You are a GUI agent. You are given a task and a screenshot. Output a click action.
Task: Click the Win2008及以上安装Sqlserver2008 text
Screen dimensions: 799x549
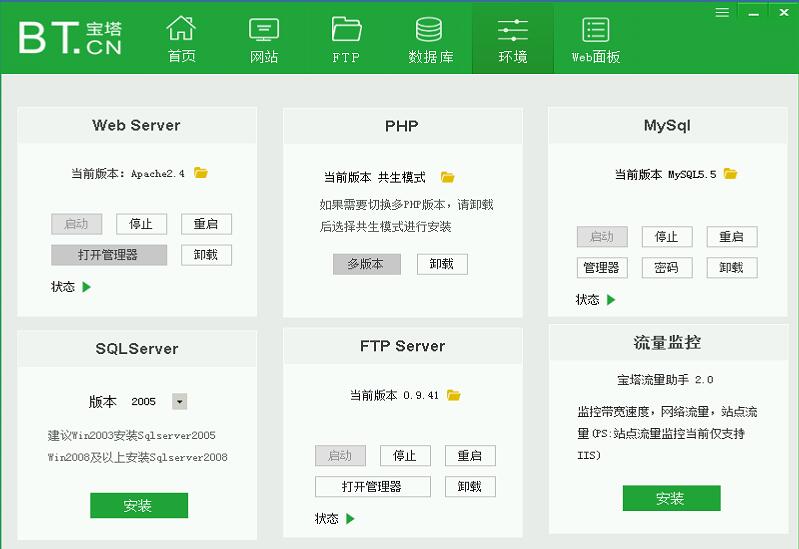click(138, 457)
